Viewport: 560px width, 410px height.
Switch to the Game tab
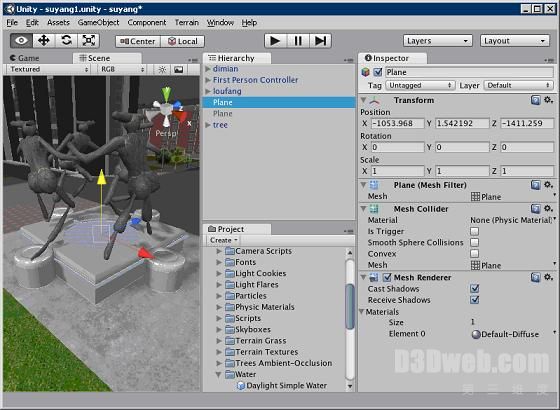[x=24, y=58]
